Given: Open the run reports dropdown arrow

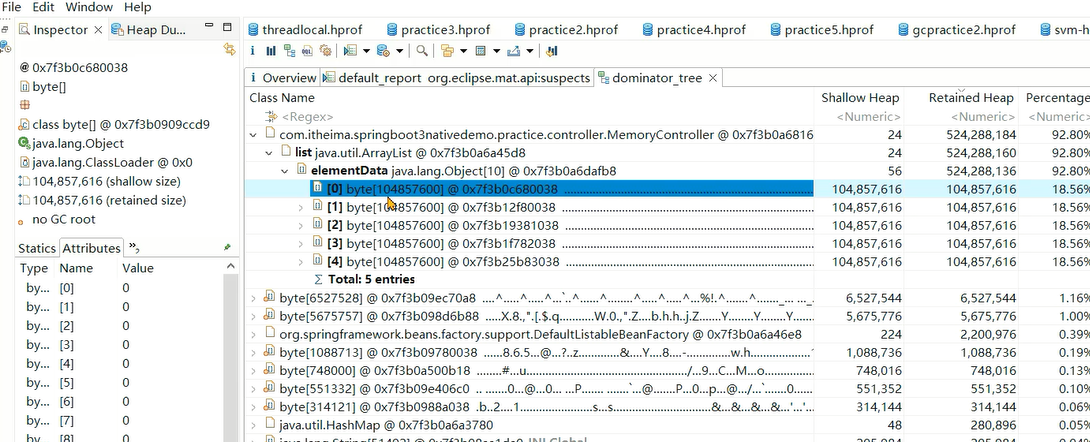Looking at the screenshot, I should click(x=367, y=50).
